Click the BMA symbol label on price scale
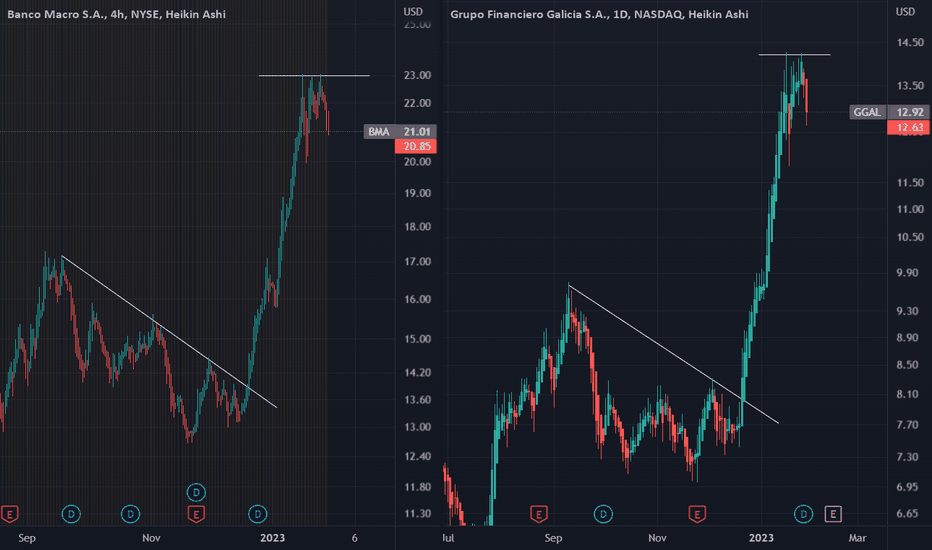This screenshot has width=932, height=550. (x=379, y=131)
